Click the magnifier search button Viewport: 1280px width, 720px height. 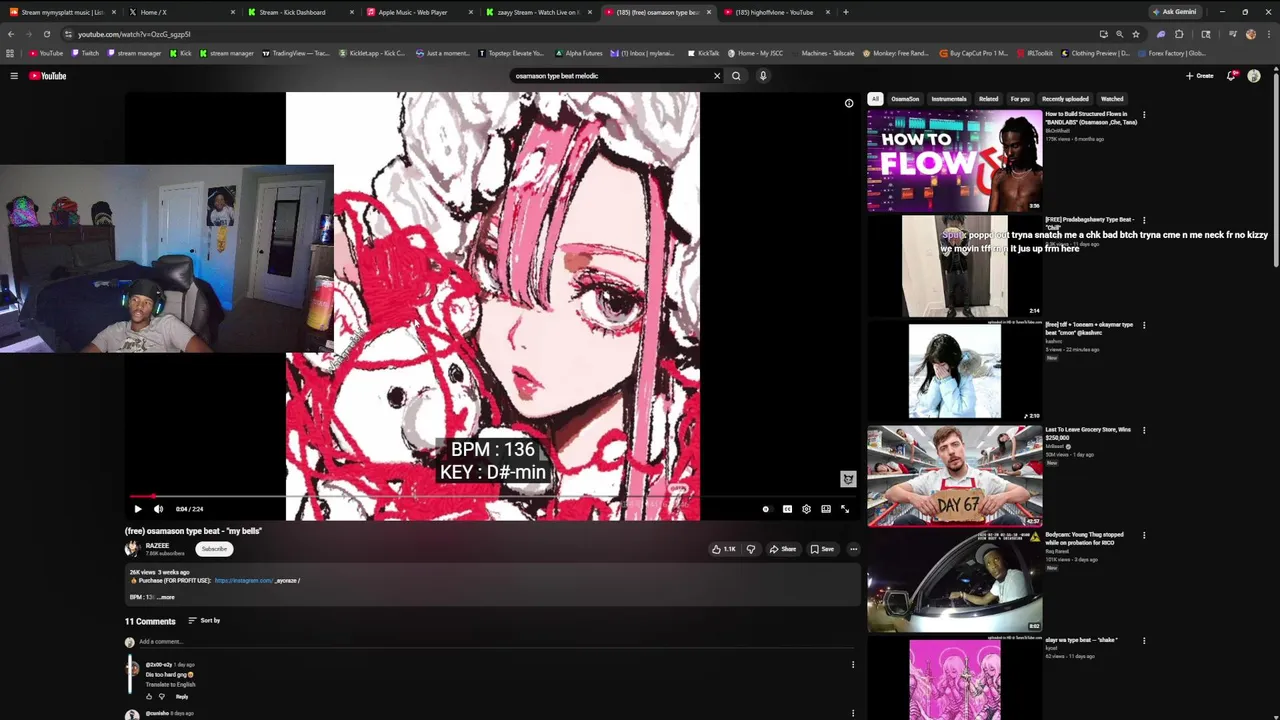[x=736, y=76]
